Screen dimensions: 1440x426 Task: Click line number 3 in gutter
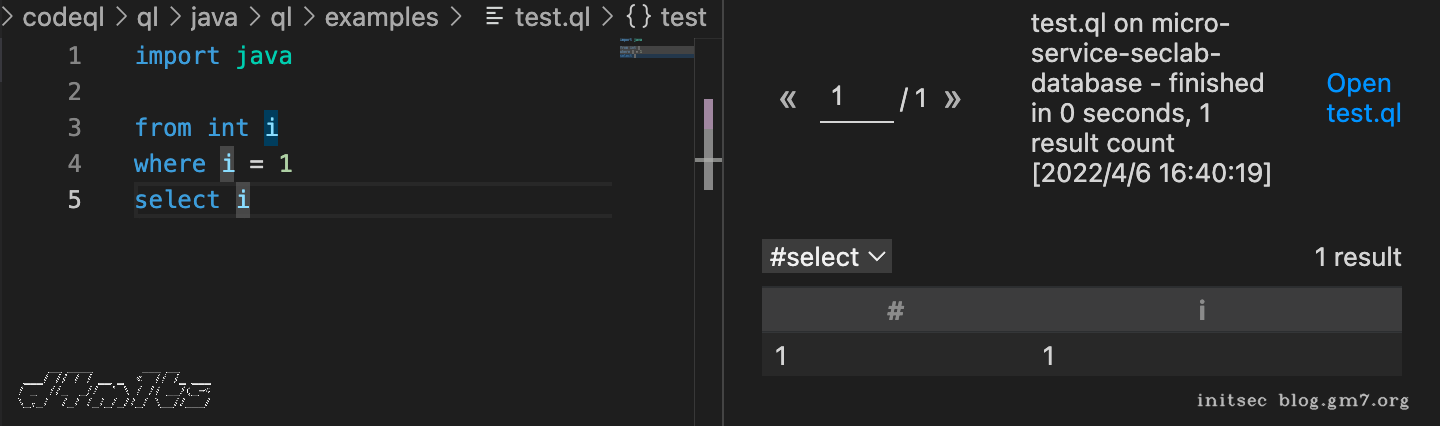[x=74, y=127]
